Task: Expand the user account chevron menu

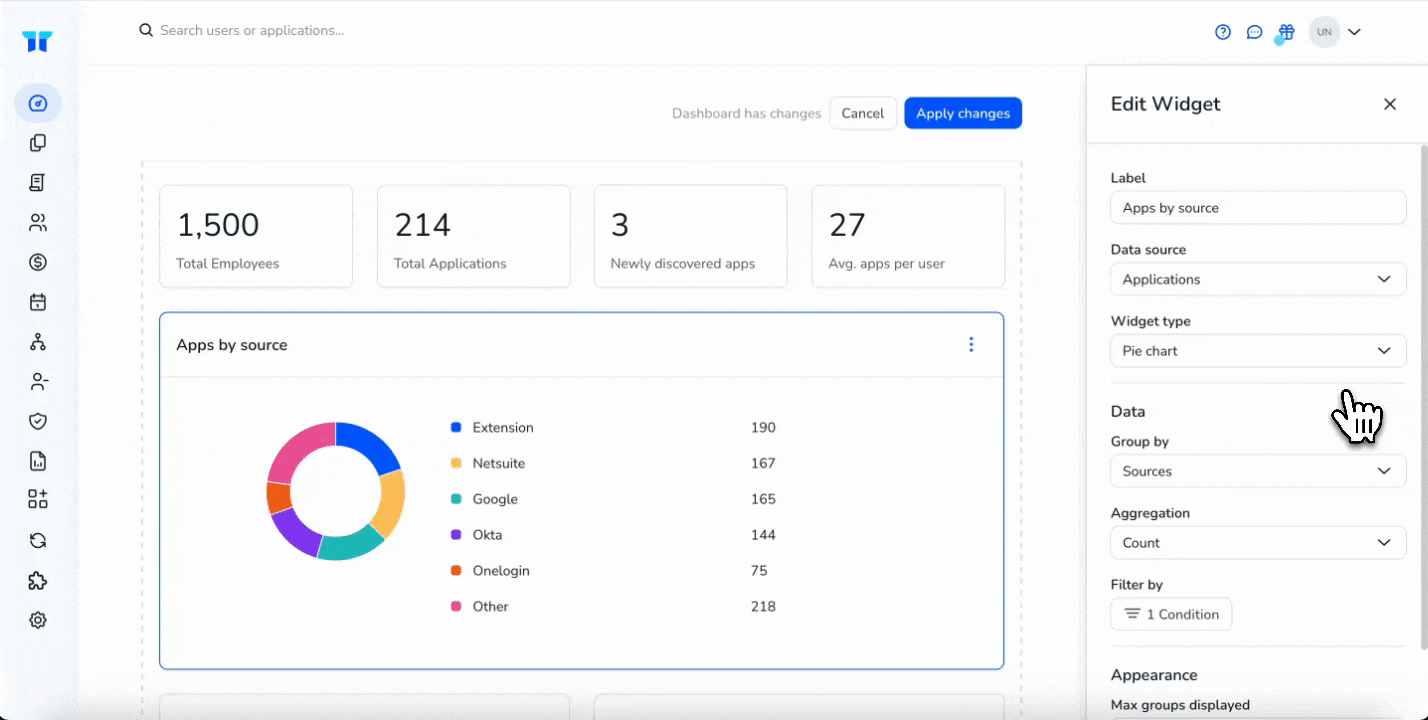Action: [1354, 32]
